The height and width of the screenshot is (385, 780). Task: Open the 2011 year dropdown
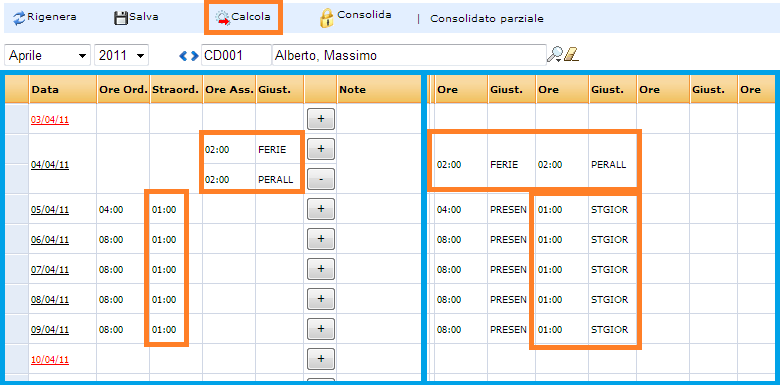pyautogui.click(x=121, y=55)
